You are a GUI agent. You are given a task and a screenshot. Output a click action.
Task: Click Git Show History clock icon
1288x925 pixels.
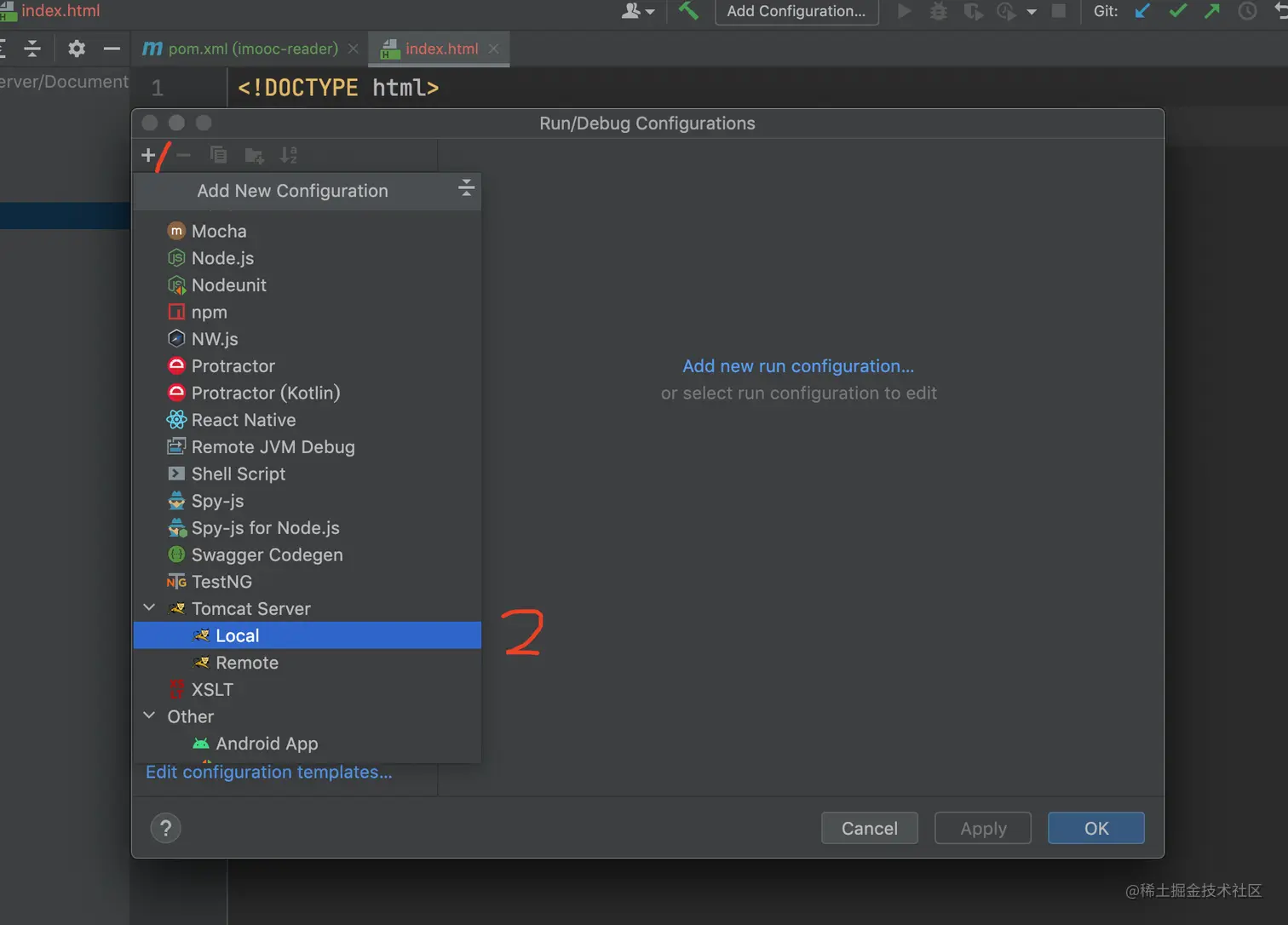coord(1247,11)
